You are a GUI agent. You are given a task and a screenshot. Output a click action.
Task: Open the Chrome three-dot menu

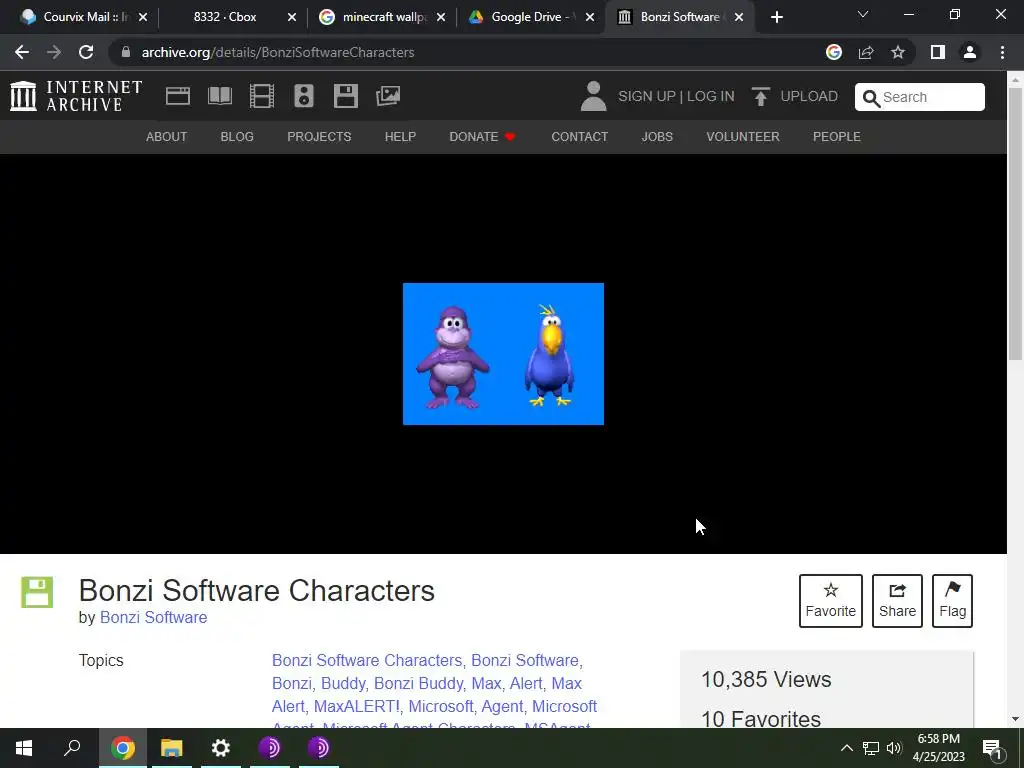click(x=1002, y=52)
